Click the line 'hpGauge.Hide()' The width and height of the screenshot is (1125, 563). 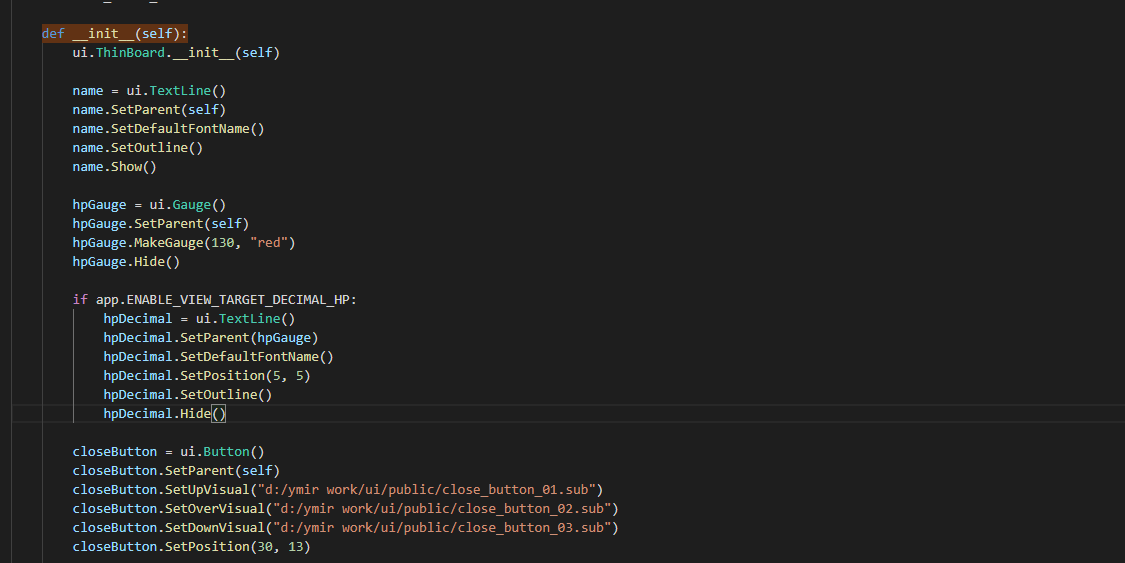click(x=126, y=262)
